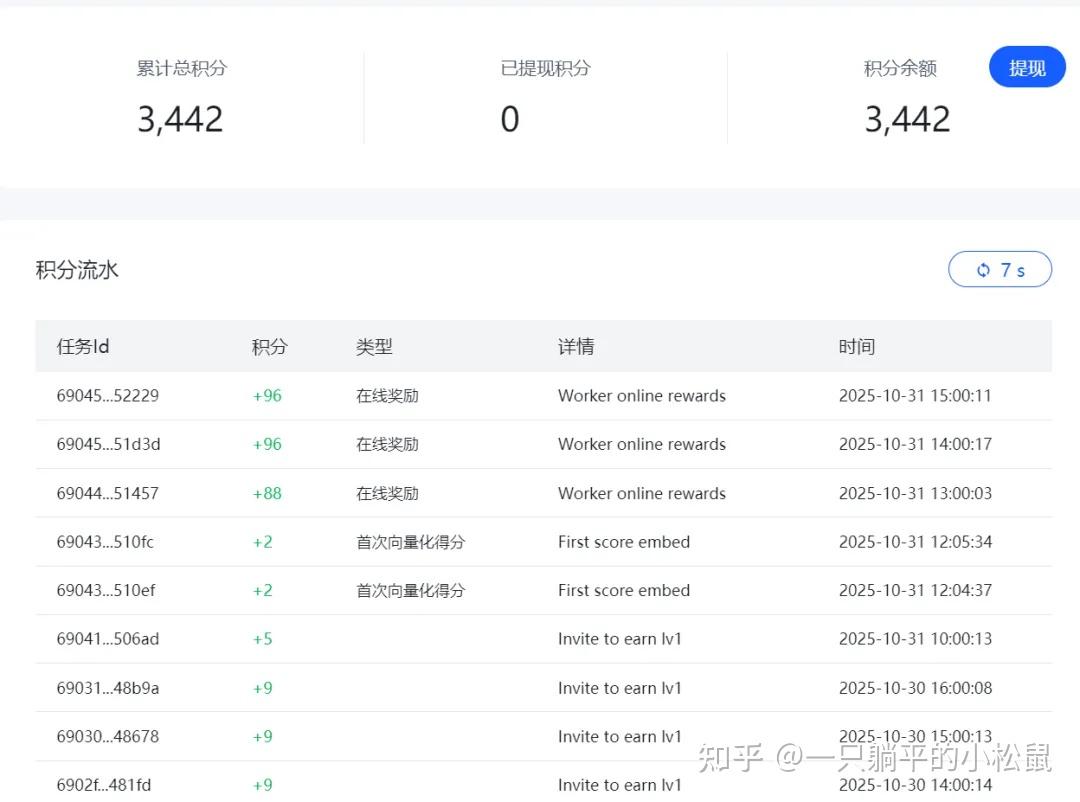This screenshot has width=1080, height=802.
Task: Click the 任务Id column header
Action: pyautogui.click(x=83, y=347)
